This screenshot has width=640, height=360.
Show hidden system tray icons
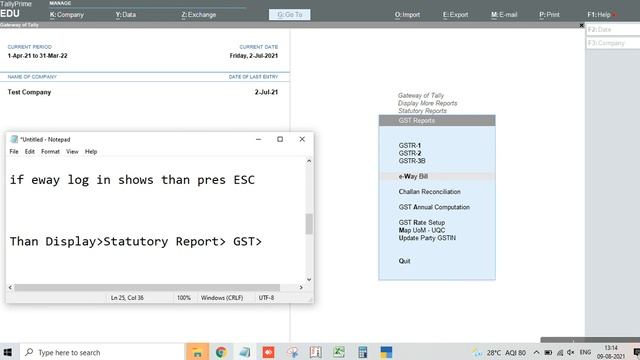coord(536,352)
